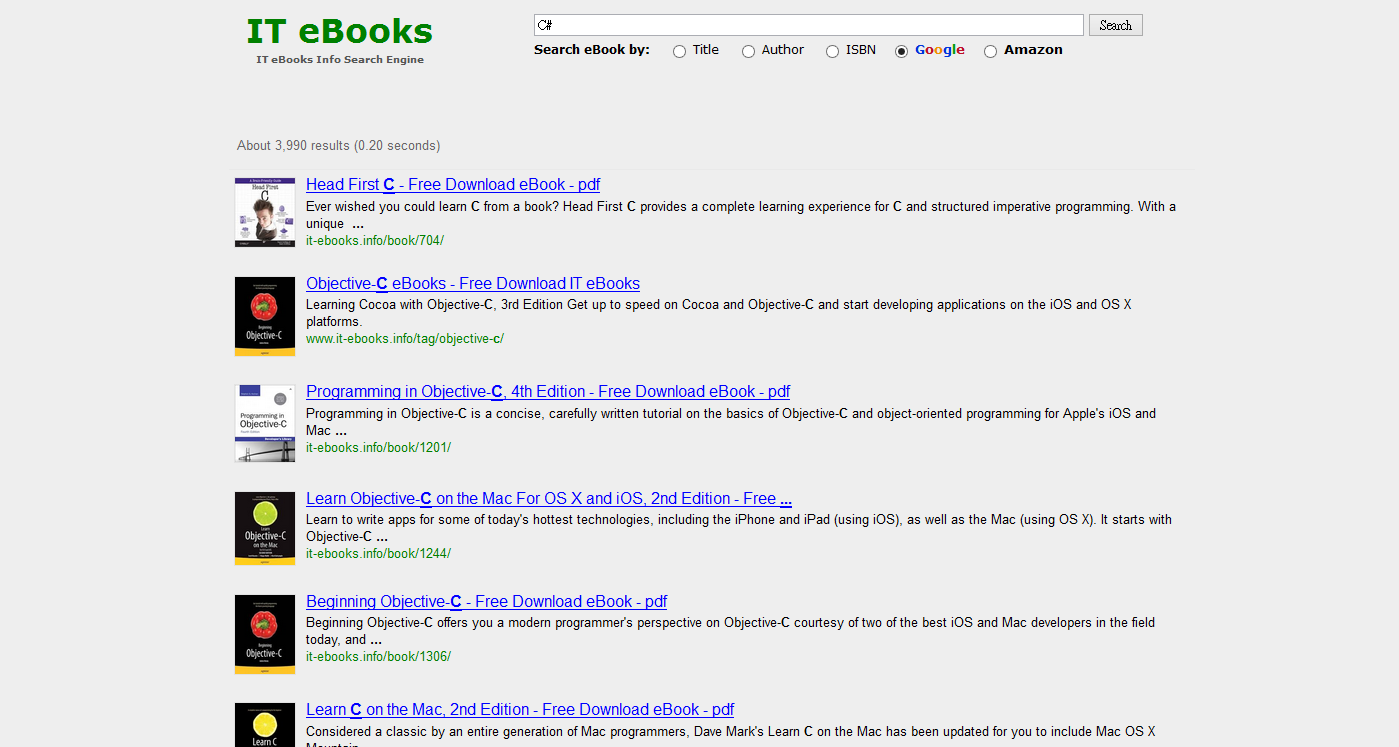Open Objective-C eBooks result link
The height and width of the screenshot is (747, 1399).
coord(473,283)
